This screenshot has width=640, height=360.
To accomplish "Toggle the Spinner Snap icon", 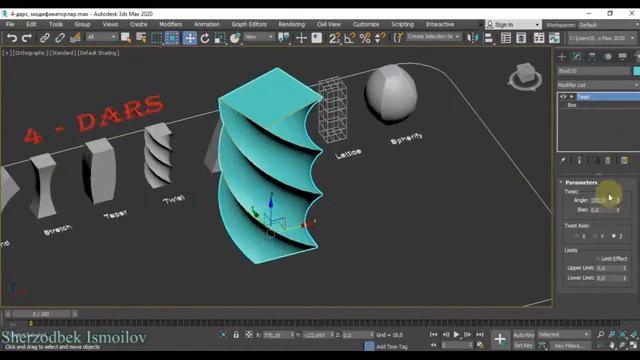I will coord(380,38).
